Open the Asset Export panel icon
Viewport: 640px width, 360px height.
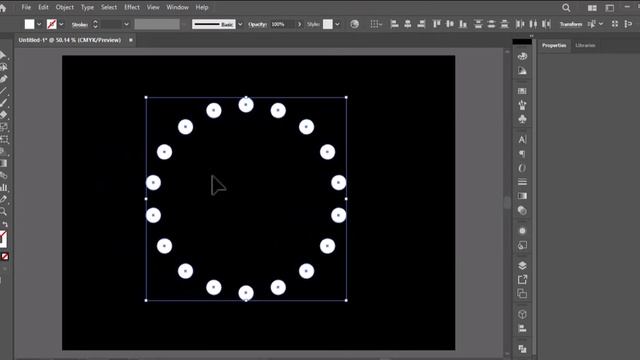click(522, 280)
